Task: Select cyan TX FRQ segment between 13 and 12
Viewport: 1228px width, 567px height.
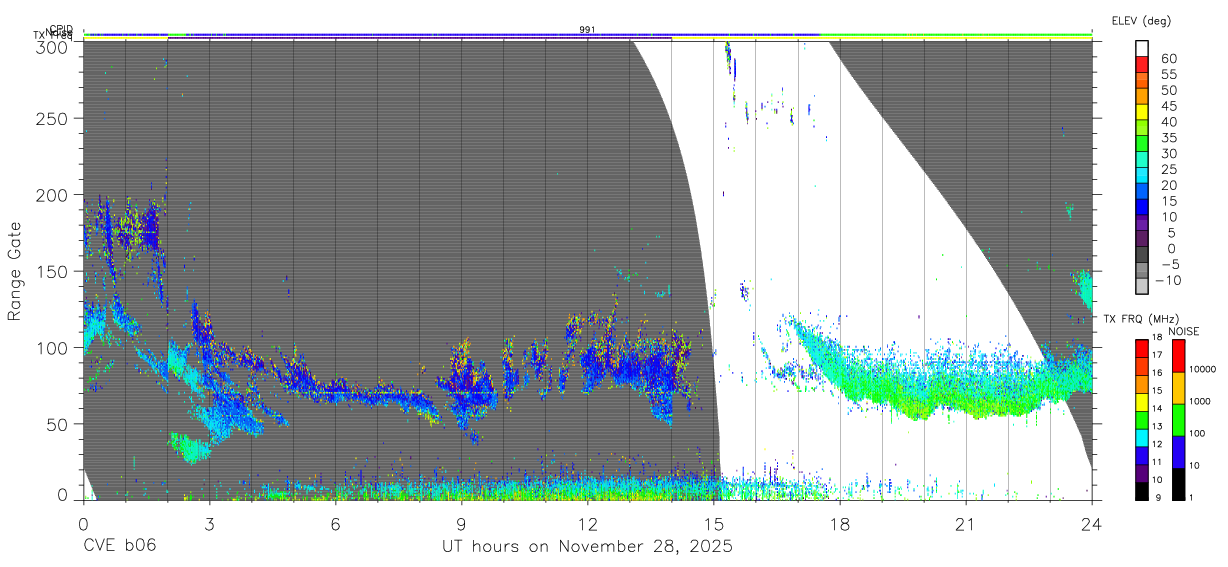Action: point(1143,436)
